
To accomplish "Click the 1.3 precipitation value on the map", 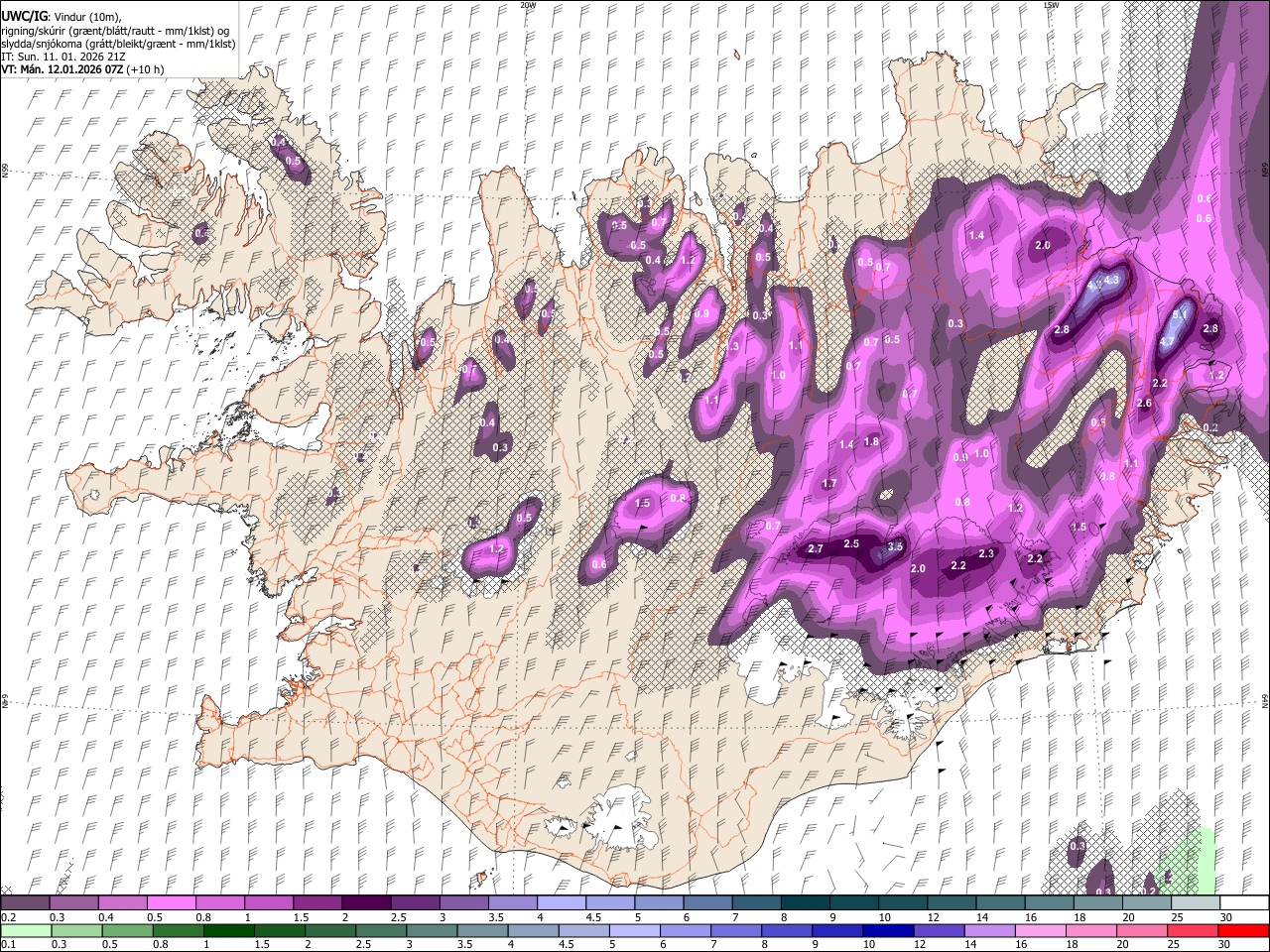I will 732,347.
